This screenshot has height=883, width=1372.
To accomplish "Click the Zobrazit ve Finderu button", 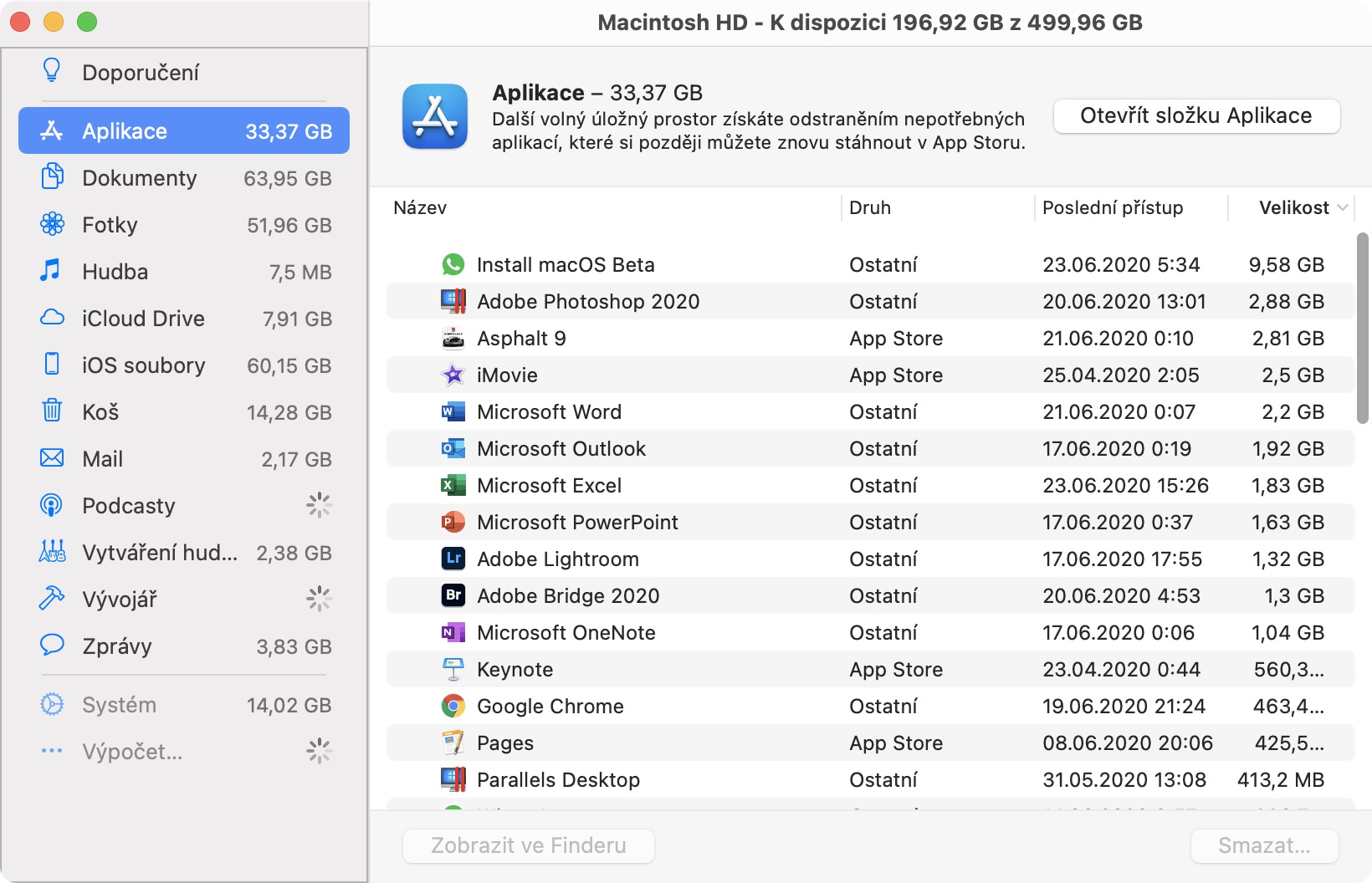I will [x=528, y=845].
